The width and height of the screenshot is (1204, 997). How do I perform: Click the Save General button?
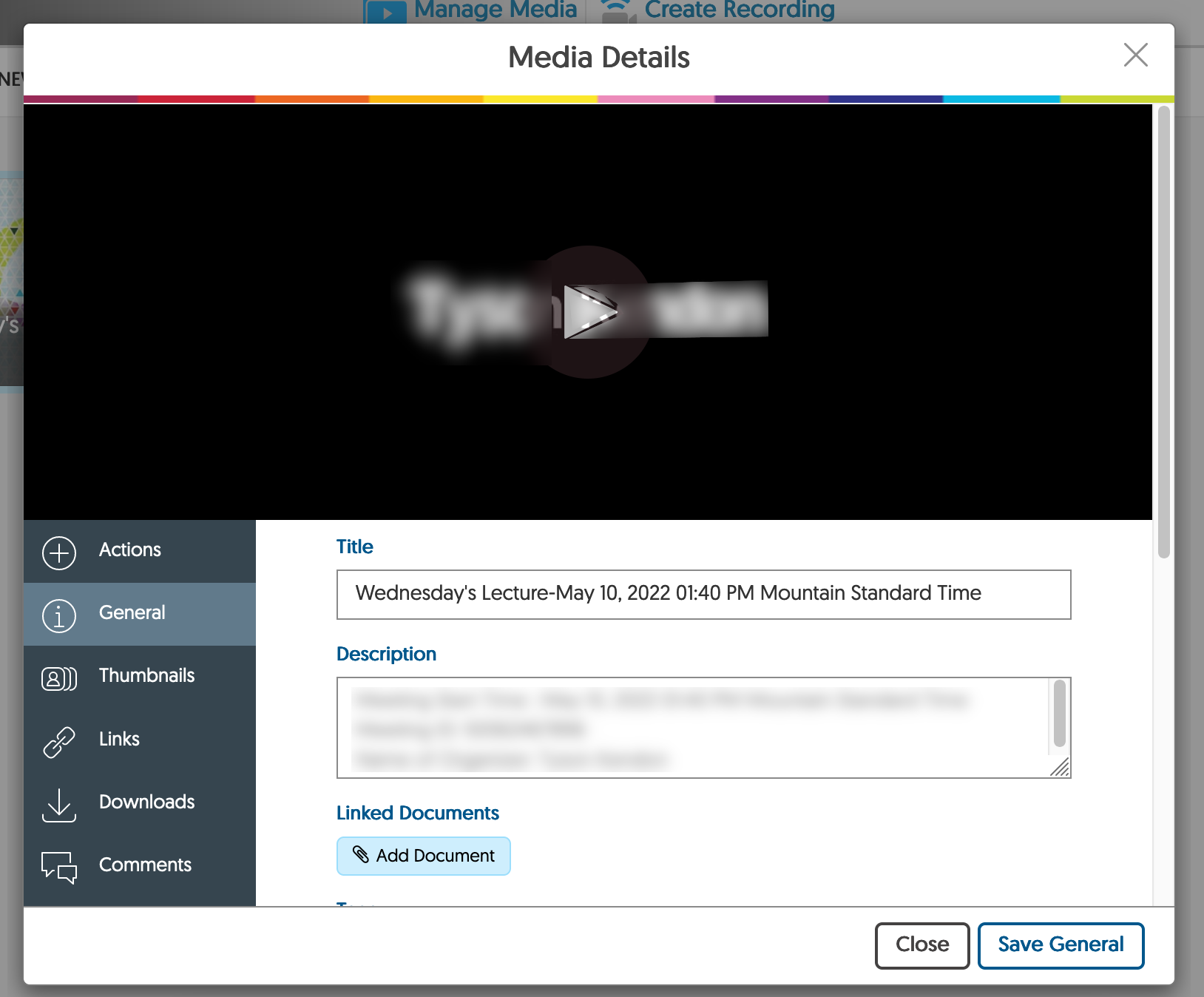point(1061,944)
